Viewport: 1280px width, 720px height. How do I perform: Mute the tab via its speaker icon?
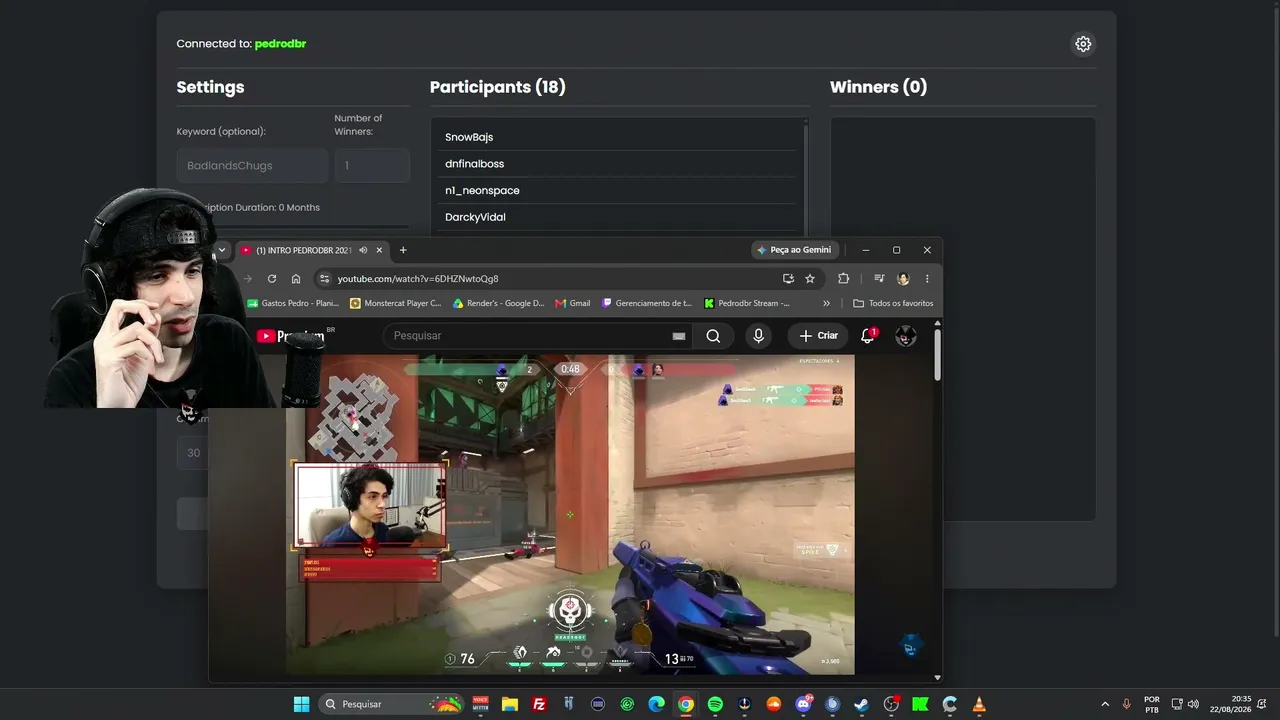pyautogui.click(x=363, y=250)
